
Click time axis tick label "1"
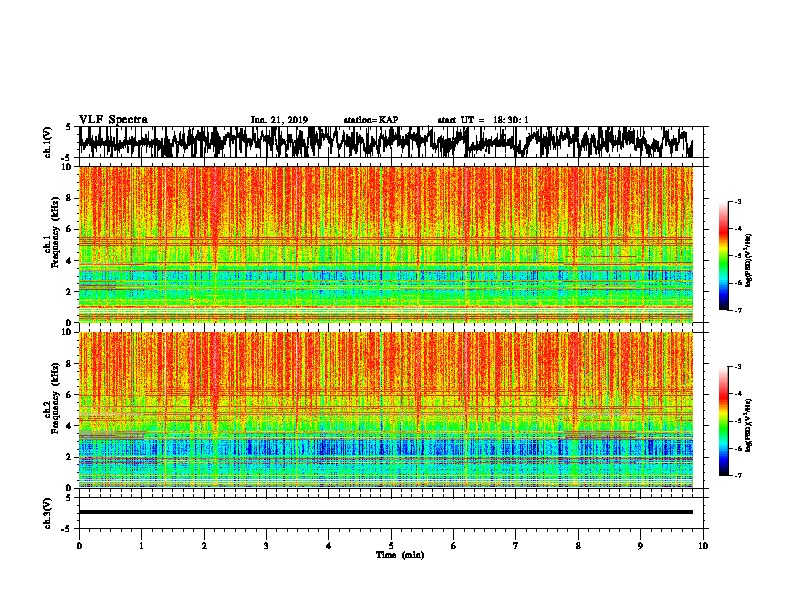coord(141,546)
